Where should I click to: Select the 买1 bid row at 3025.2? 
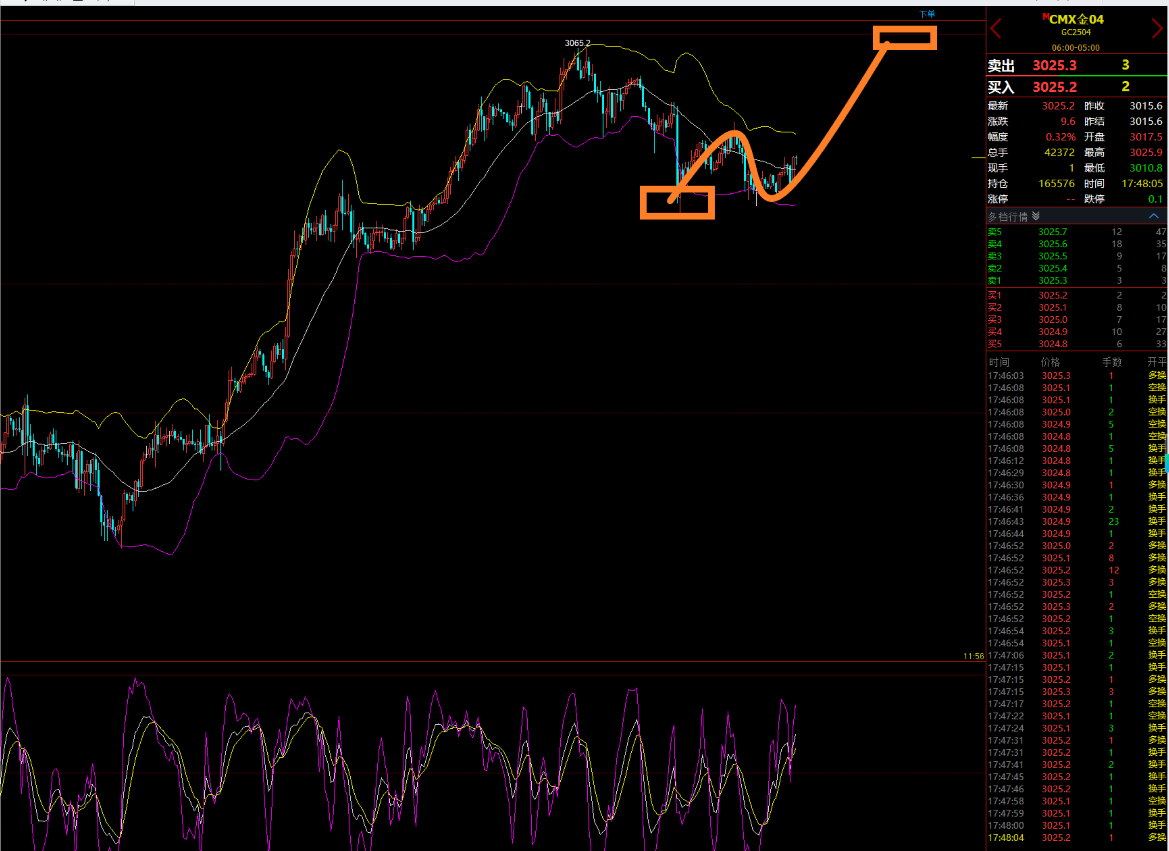1077,295
